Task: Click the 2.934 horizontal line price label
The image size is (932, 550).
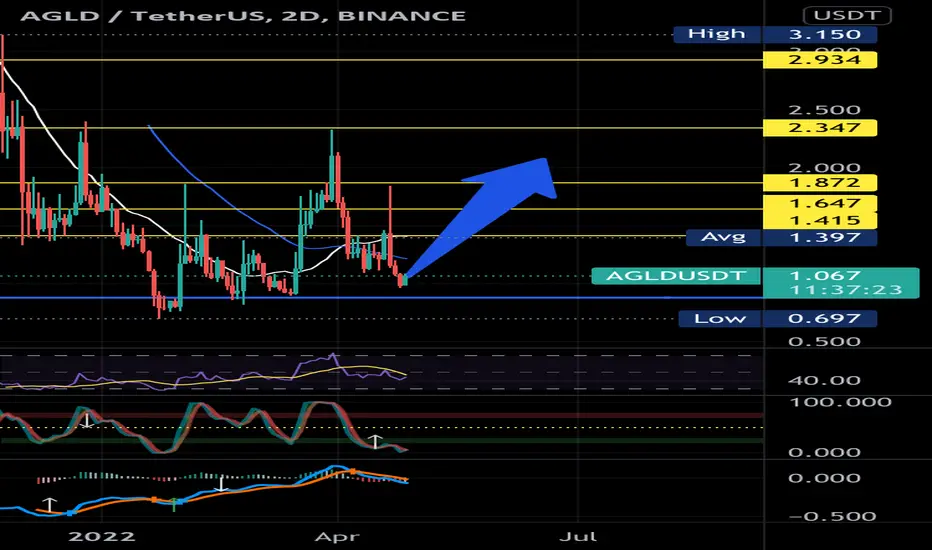Action: [820, 59]
